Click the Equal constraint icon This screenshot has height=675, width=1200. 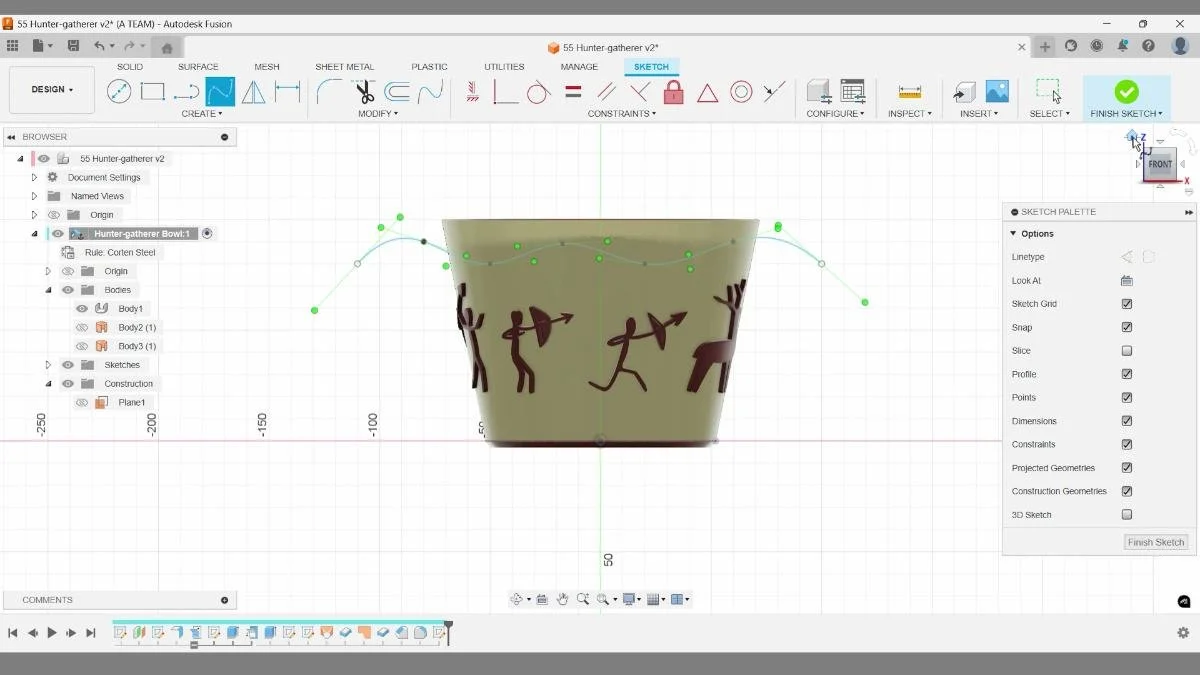pos(573,91)
